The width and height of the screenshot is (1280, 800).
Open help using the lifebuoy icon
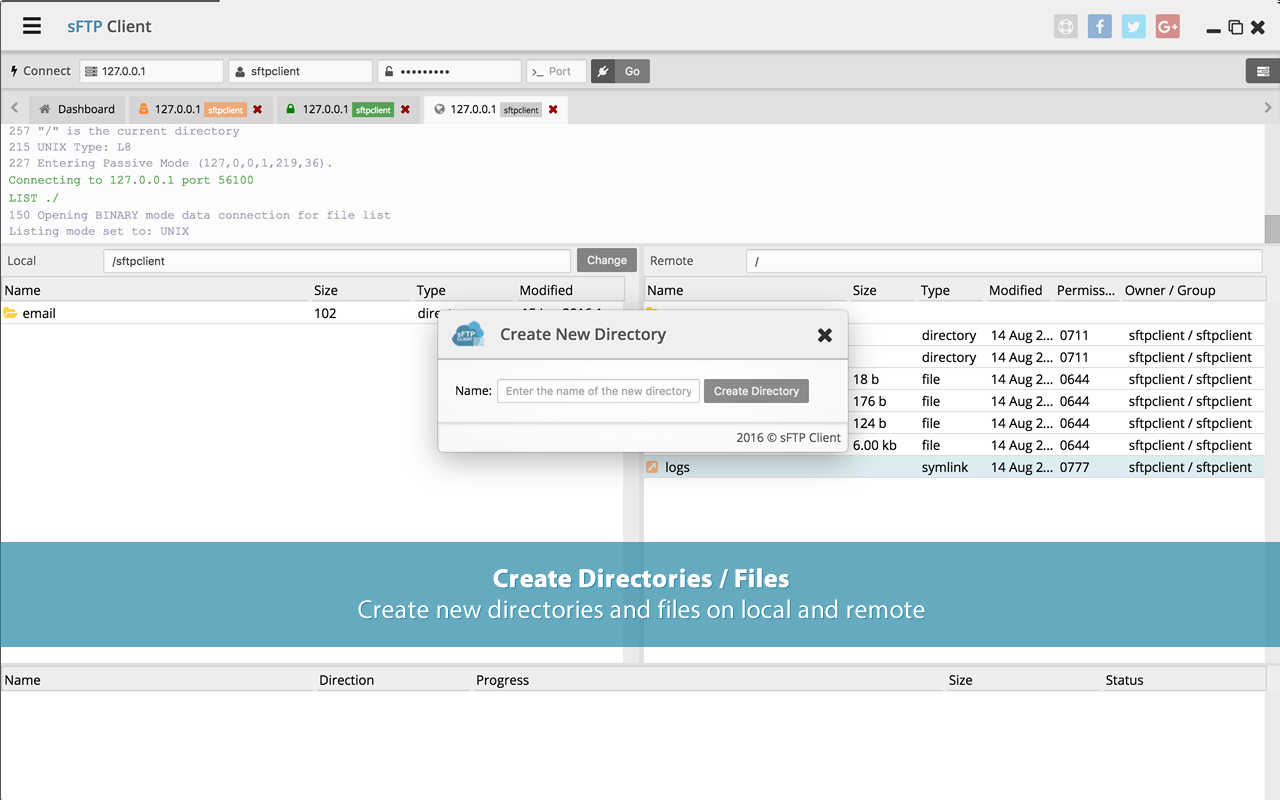point(1065,26)
